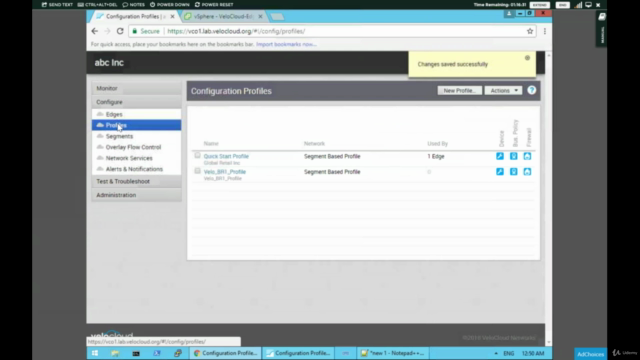This screenshot has height=360, width=640.
Task: Open Windows Start button
Action: coord(95,353)
